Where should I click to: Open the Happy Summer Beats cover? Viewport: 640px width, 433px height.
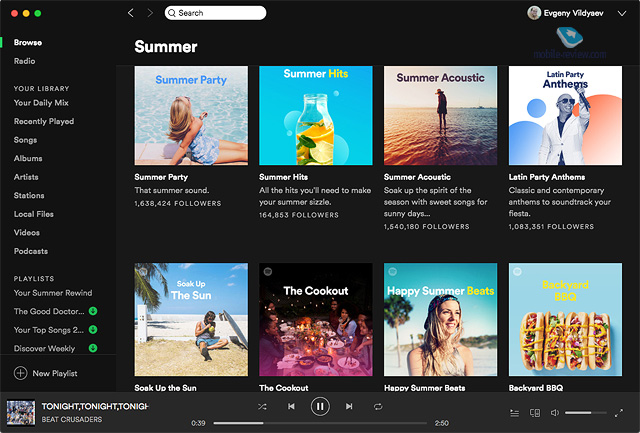pyautogui.click(x=440, y=320)
